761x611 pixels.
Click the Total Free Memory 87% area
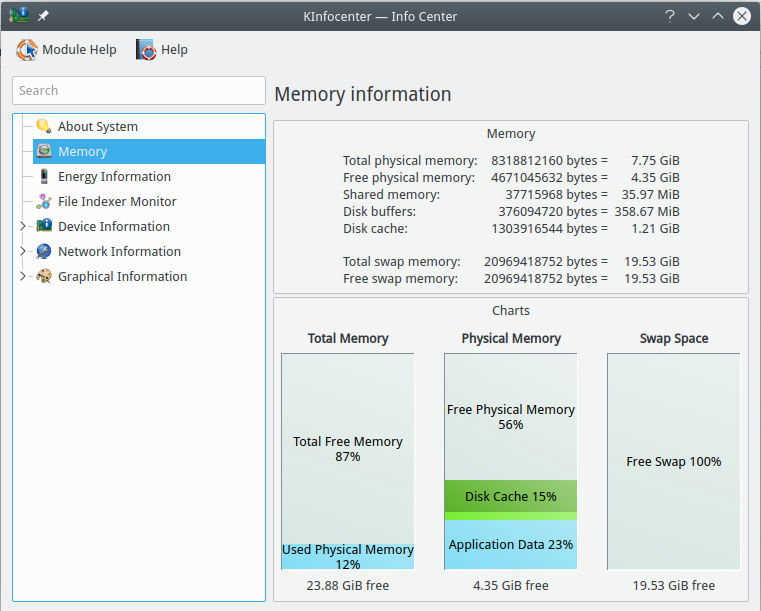pos(347,449)
